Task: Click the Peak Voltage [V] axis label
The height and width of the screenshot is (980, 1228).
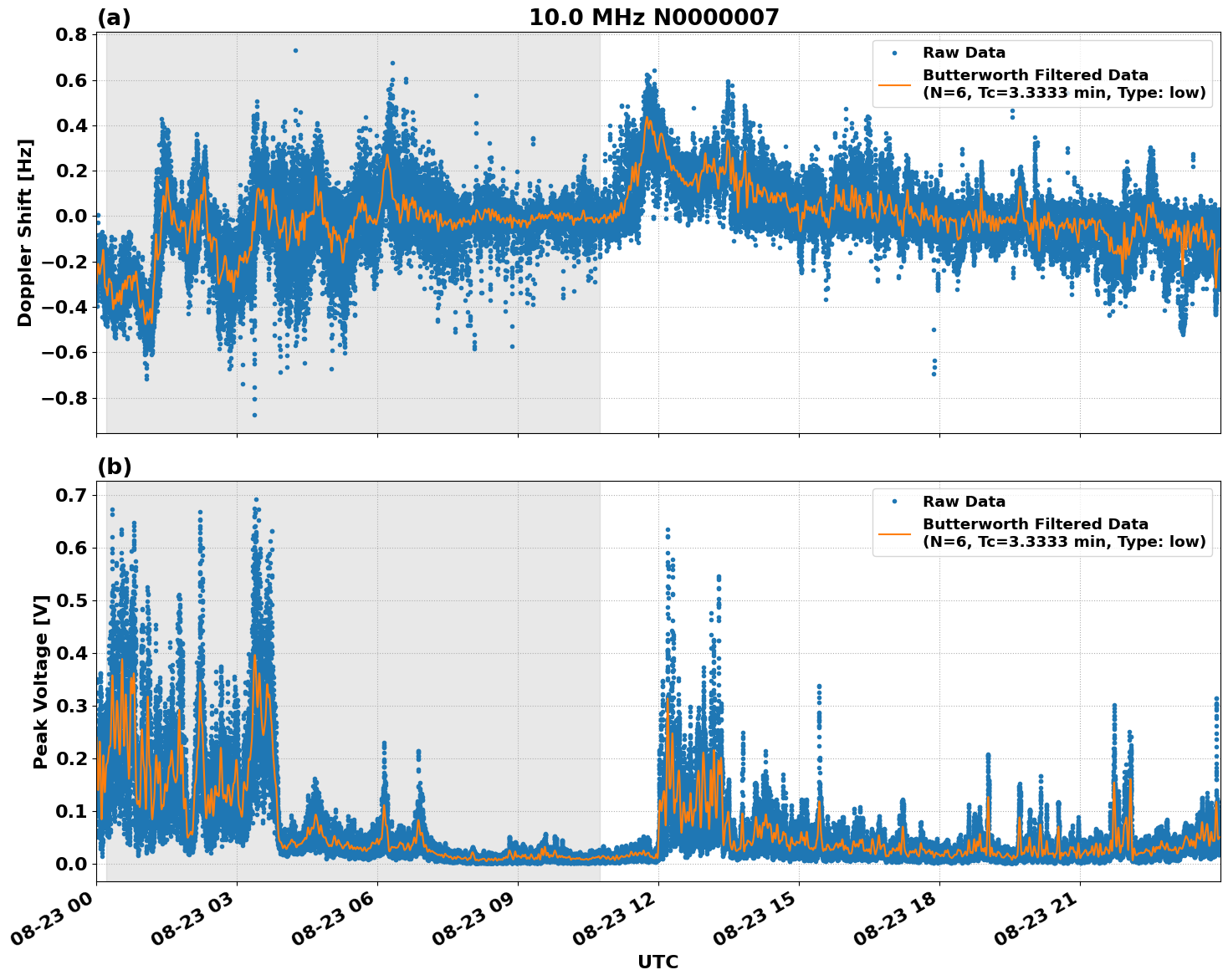Action: click(x=41, y=677)
